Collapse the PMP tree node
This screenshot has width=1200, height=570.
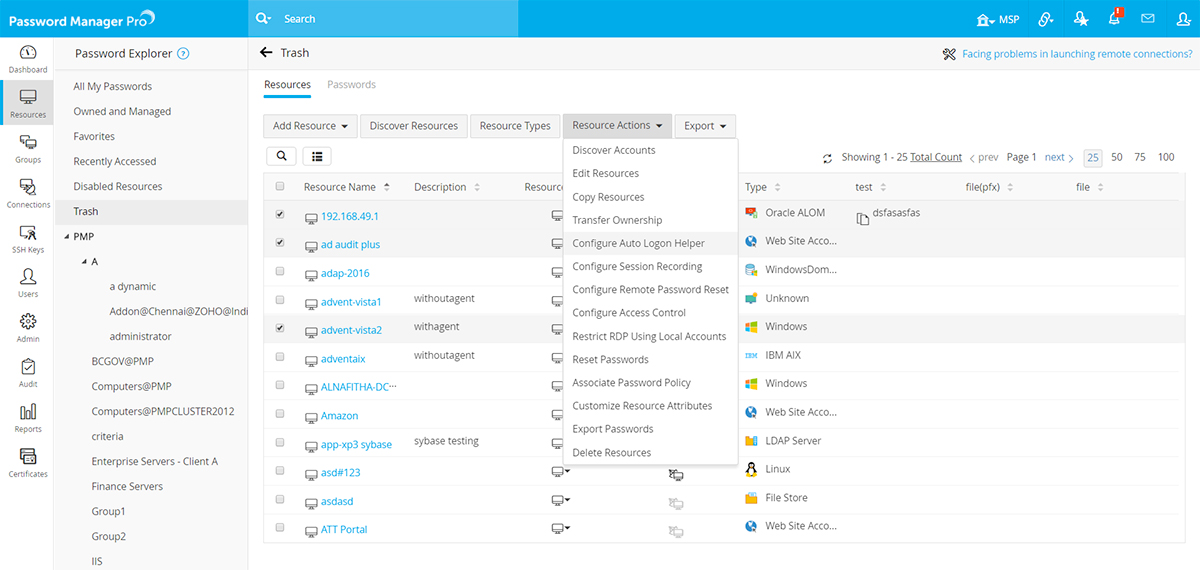tap(67, 237)
